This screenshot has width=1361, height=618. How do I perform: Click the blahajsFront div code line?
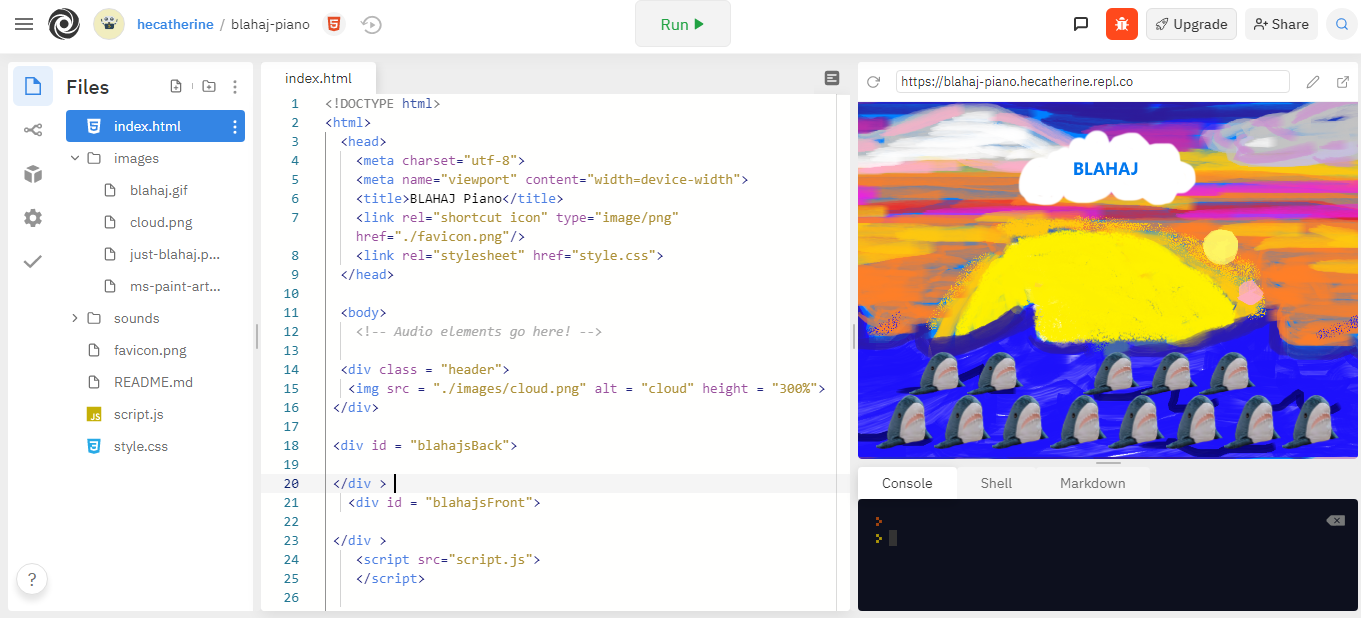click(x=444, y=502)
